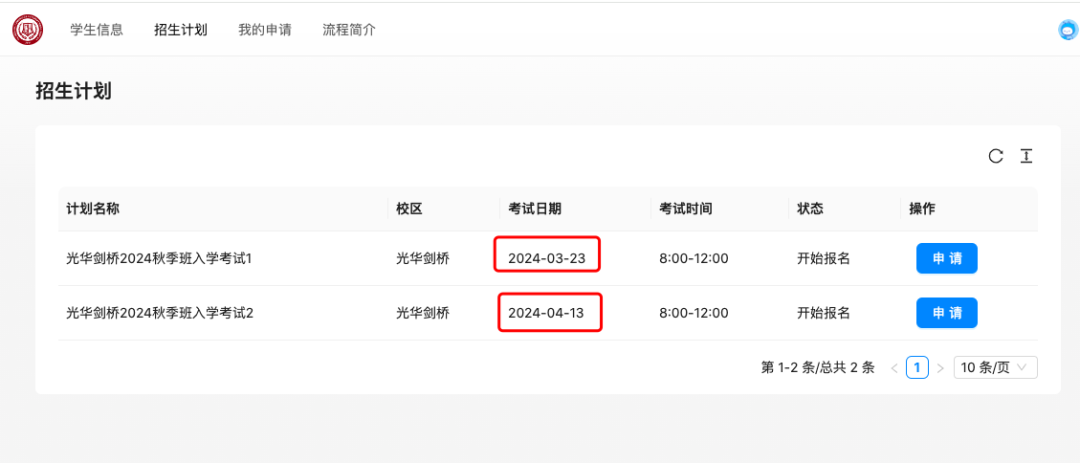1080x463 pixels.
Task: Expand the 10 条/页 page size dropdown
Action: (995, 368)
